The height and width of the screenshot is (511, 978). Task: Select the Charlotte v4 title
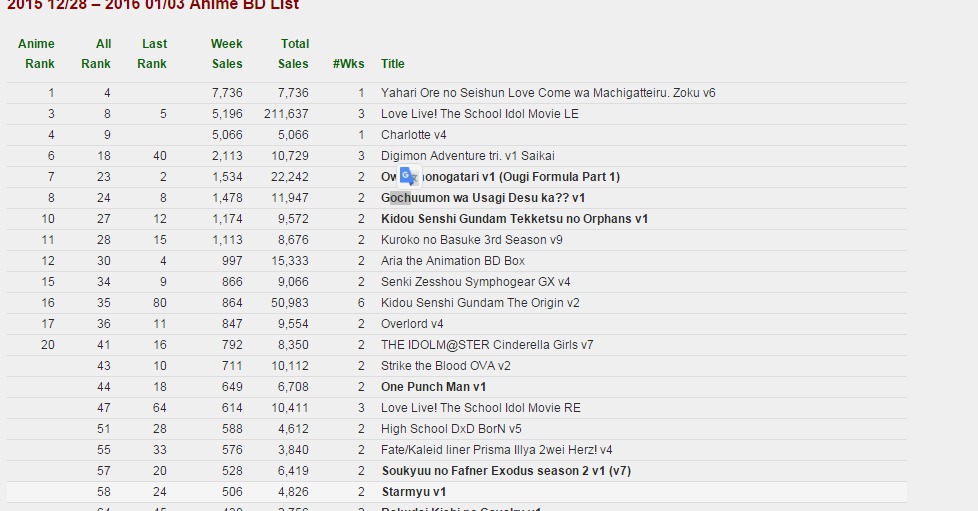tap(413, 135)
